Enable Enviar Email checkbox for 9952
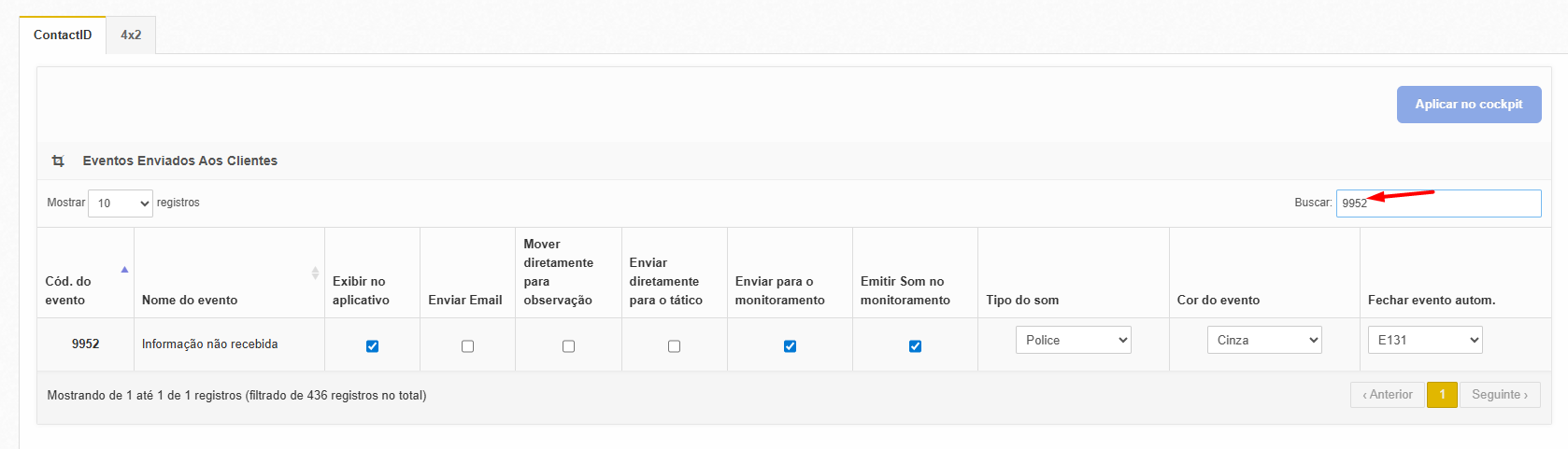Screen dimensions: 1568x449 [x=467, y=346]
